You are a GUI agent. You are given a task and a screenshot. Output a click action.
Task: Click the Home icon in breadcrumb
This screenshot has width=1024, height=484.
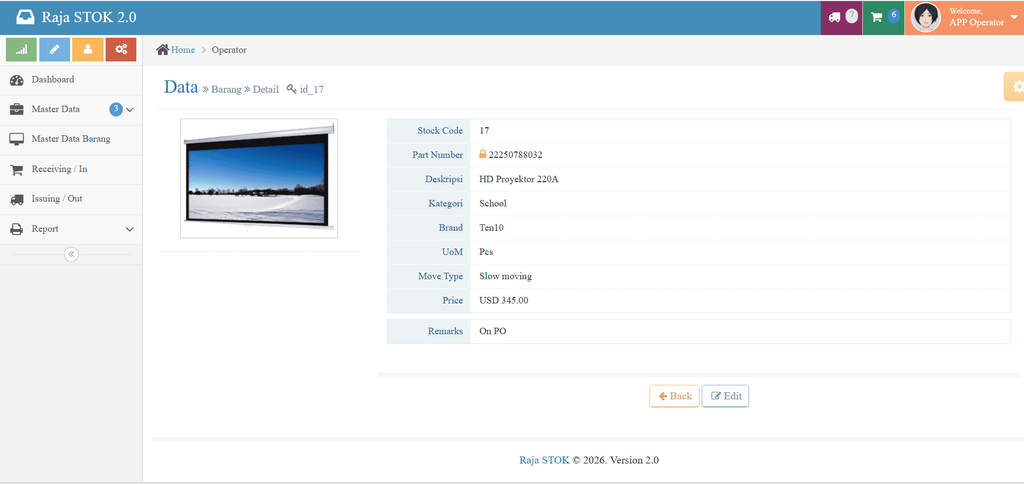coord(163,50)
